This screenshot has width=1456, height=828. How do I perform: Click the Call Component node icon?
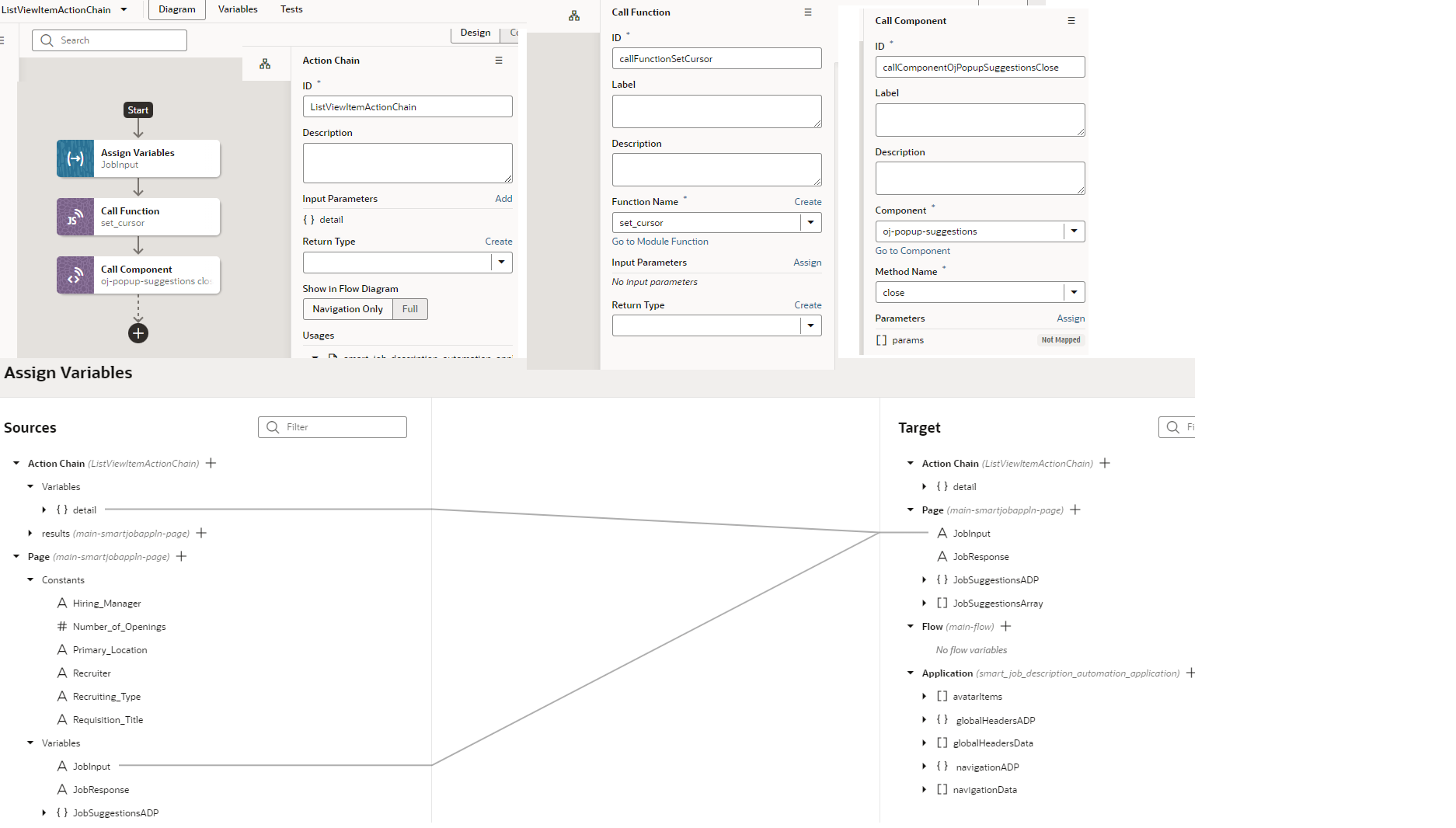(x=75, y=275)
